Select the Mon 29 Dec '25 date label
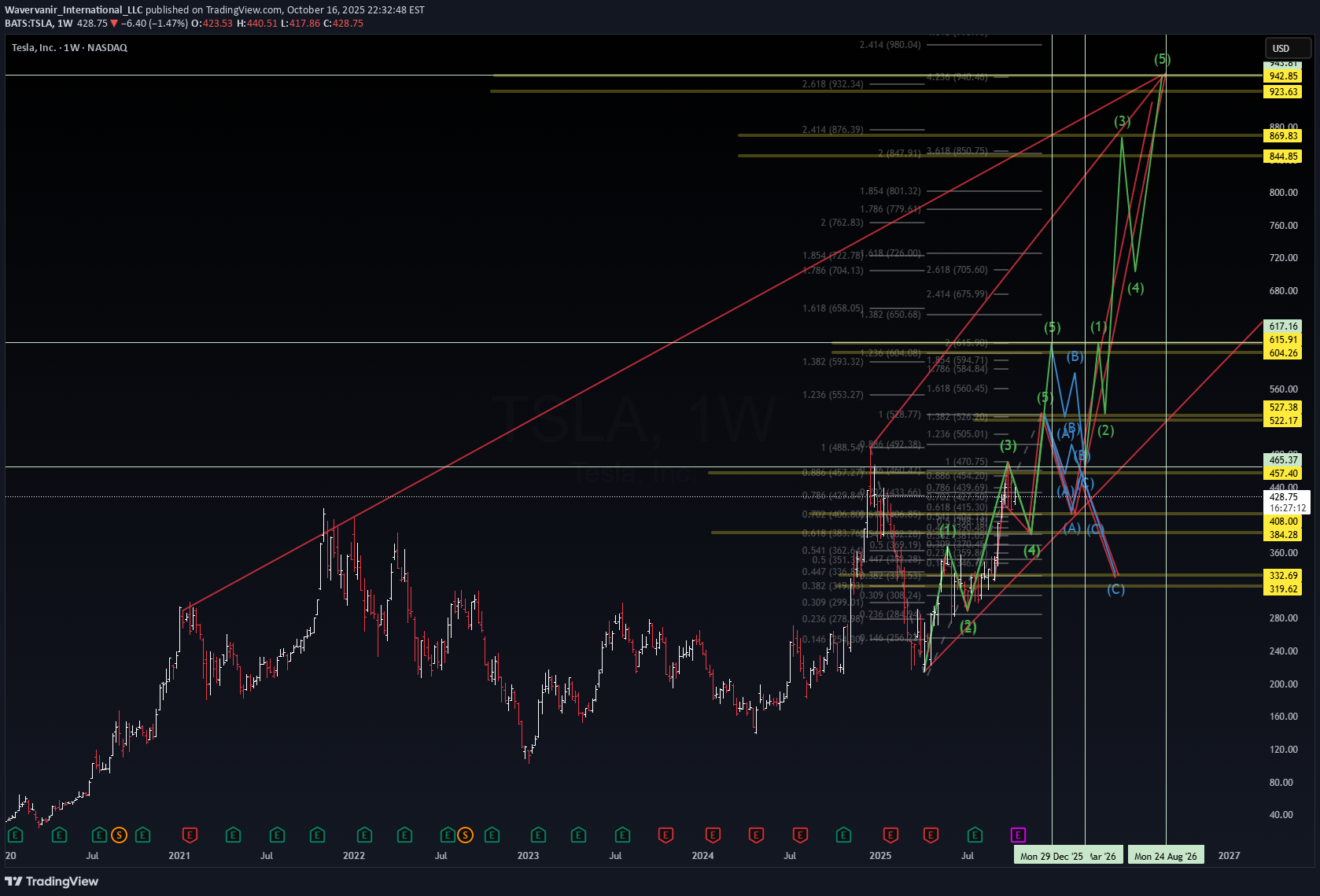This screenshot has width=1320, height=896. 1051,856
